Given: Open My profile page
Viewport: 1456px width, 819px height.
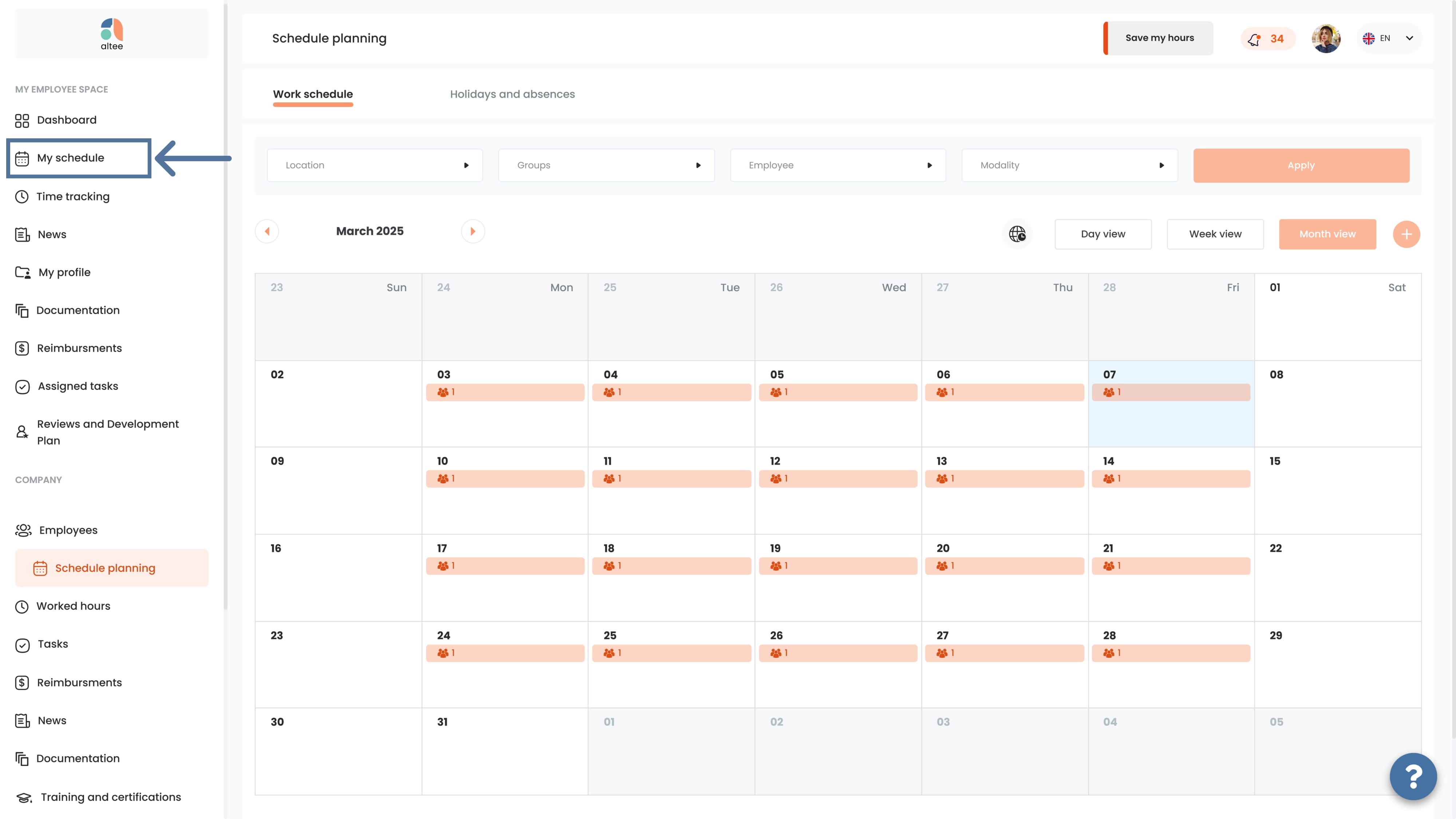Looking at the screenshot, I should coord(52,272).
